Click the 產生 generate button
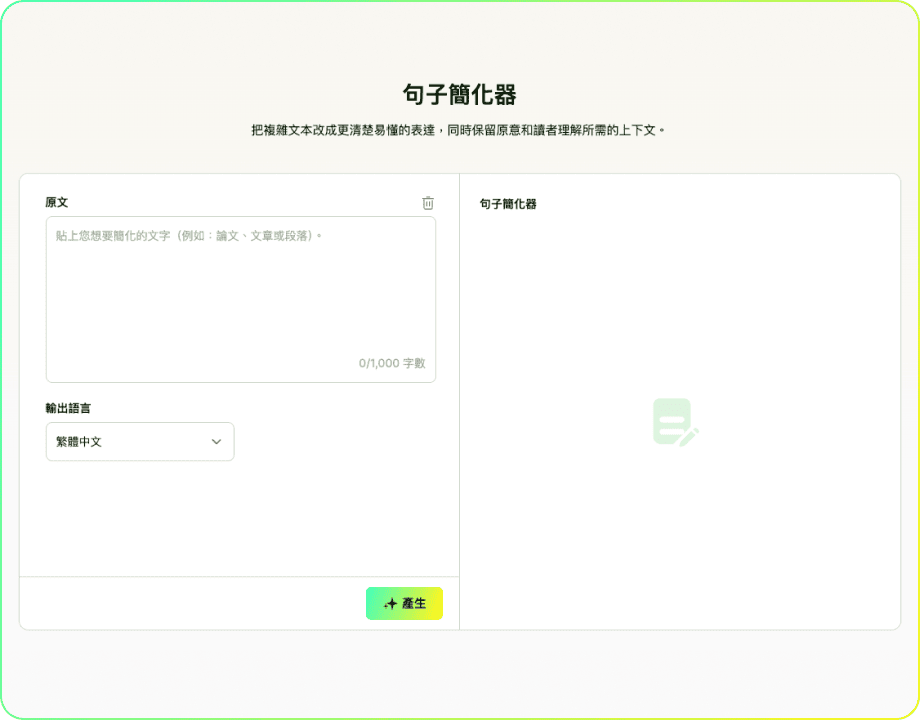Viewport: 920px width, 720px height. 404,603
